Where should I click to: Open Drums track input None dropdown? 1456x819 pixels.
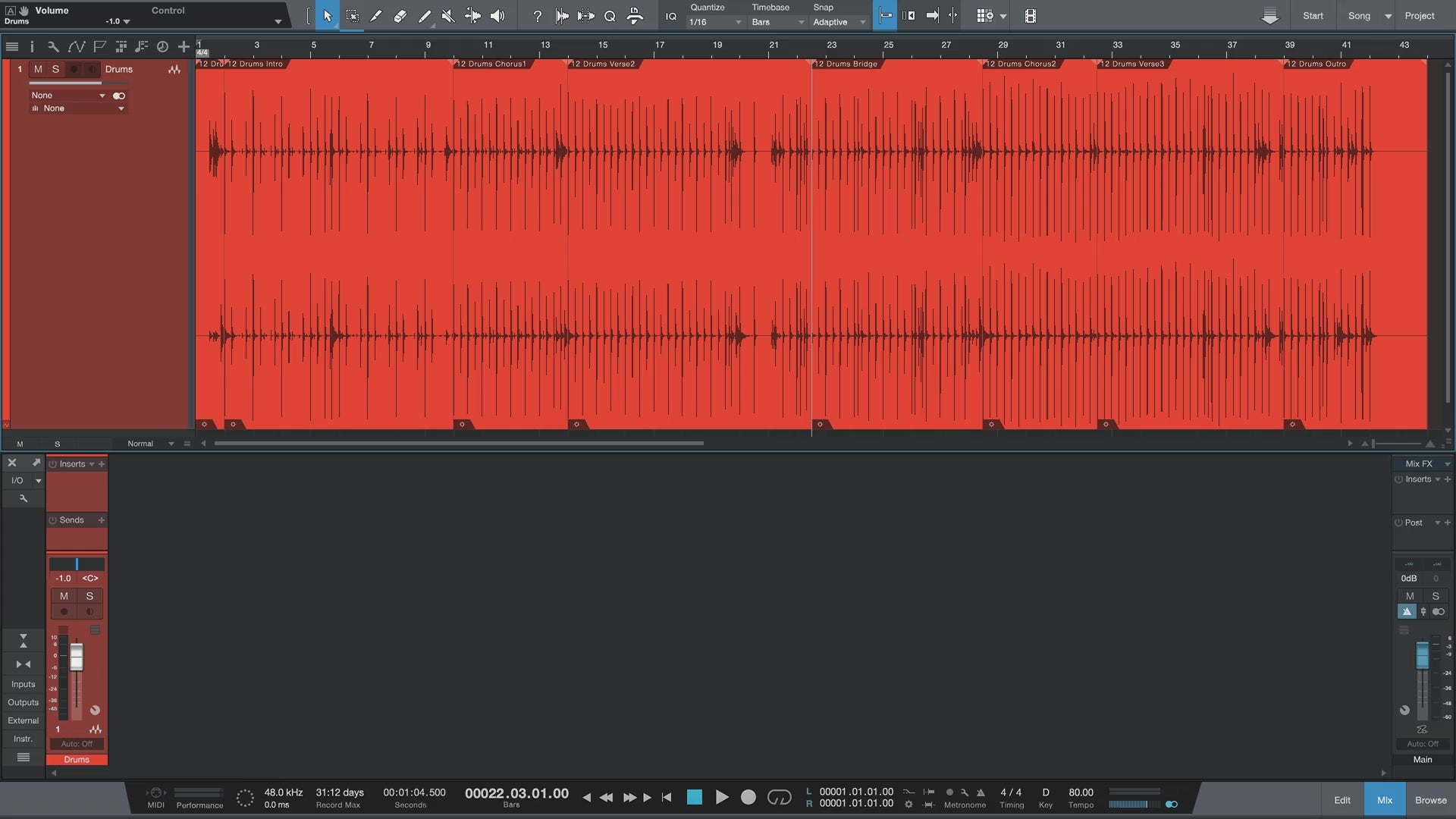(68, 96)
